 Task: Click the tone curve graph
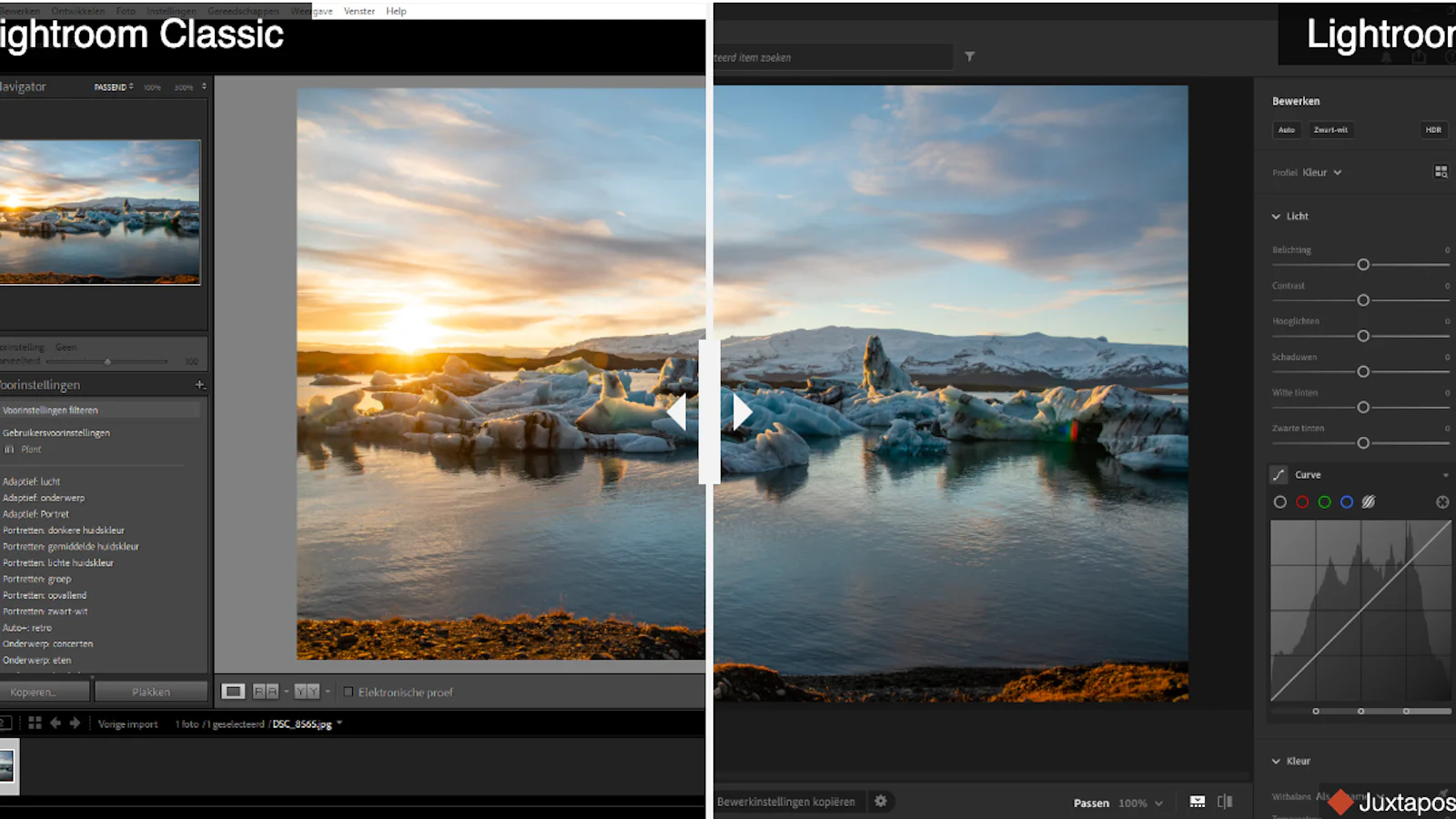coord(1361,611)
